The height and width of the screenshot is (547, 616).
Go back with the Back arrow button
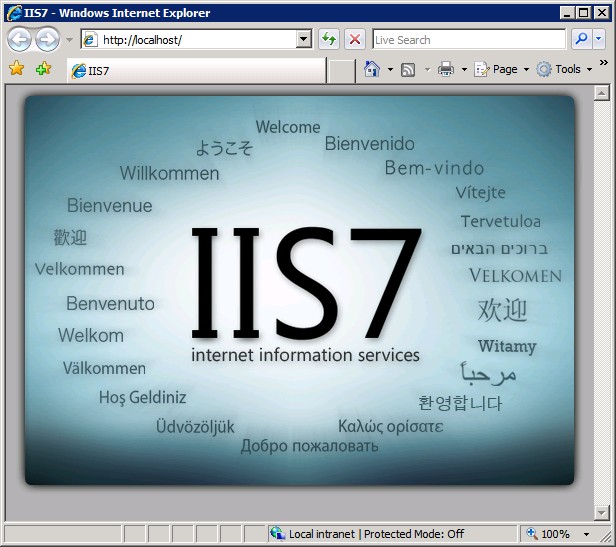[19, 39]
